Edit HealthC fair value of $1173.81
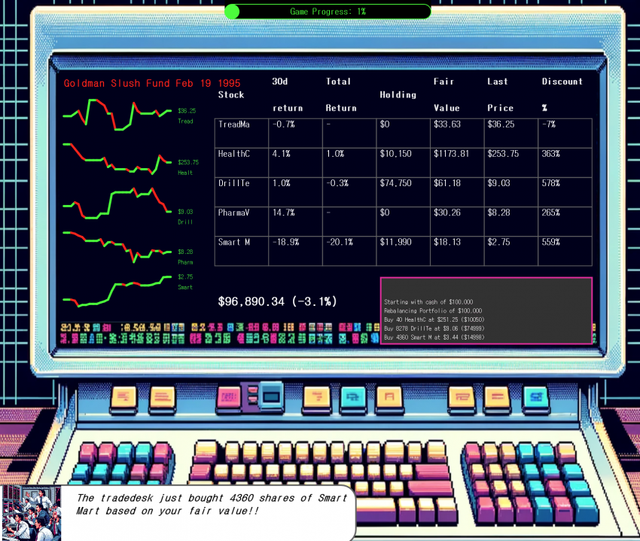640x541 pixels. 451,154
